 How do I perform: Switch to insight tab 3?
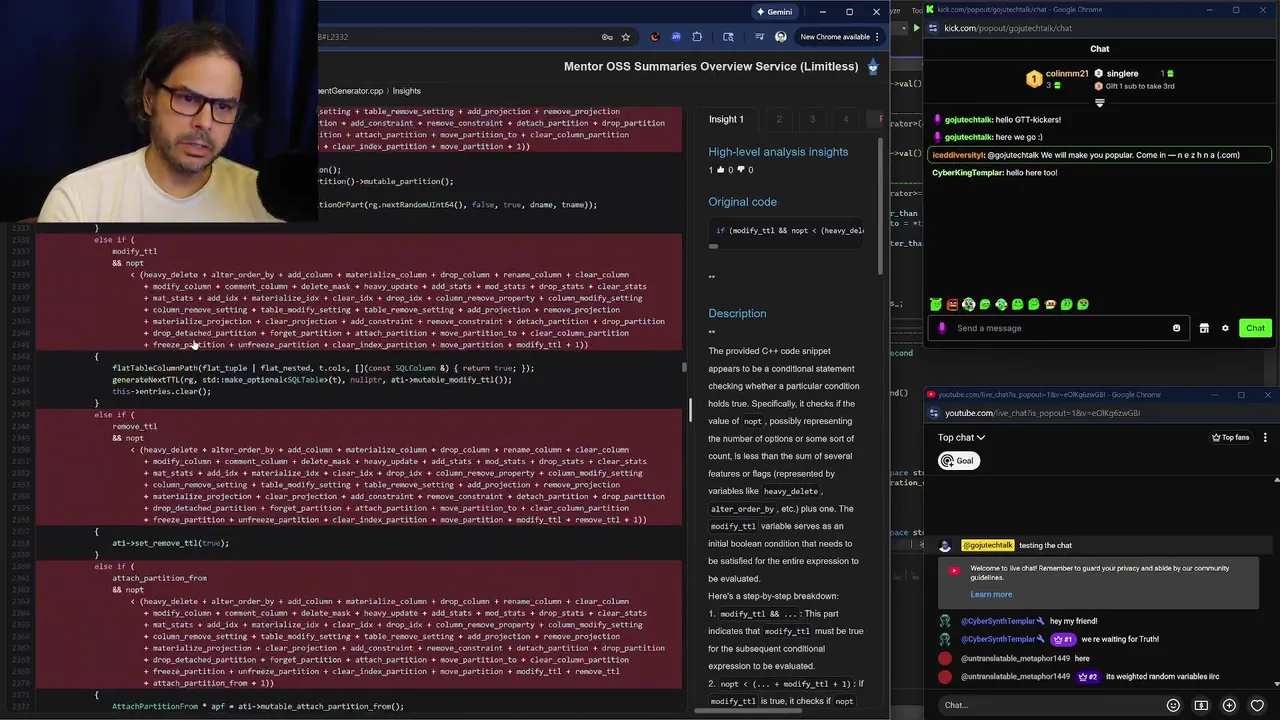tap(812, 119)
